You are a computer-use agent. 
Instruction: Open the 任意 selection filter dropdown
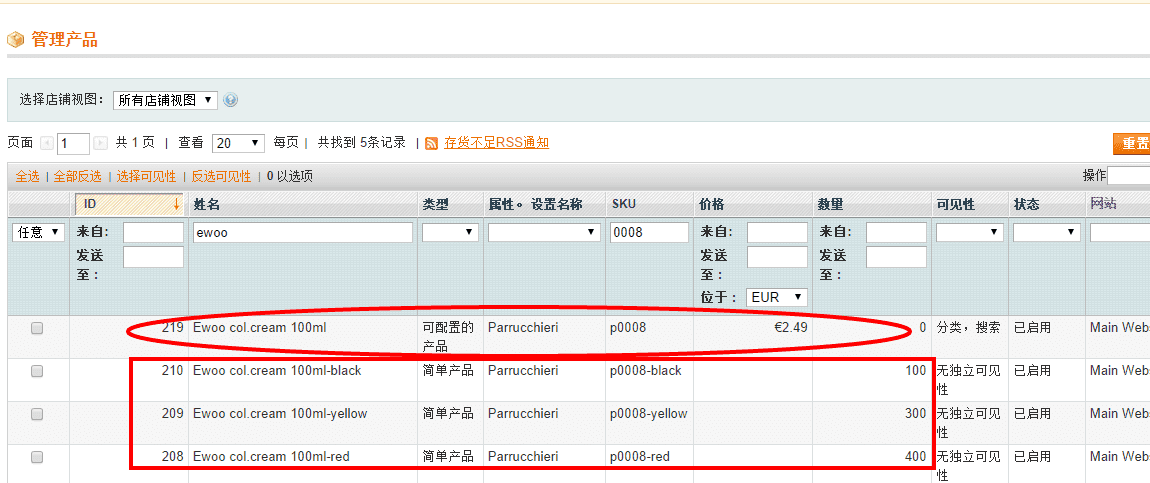pyautogui.click(x=39, y=232)
